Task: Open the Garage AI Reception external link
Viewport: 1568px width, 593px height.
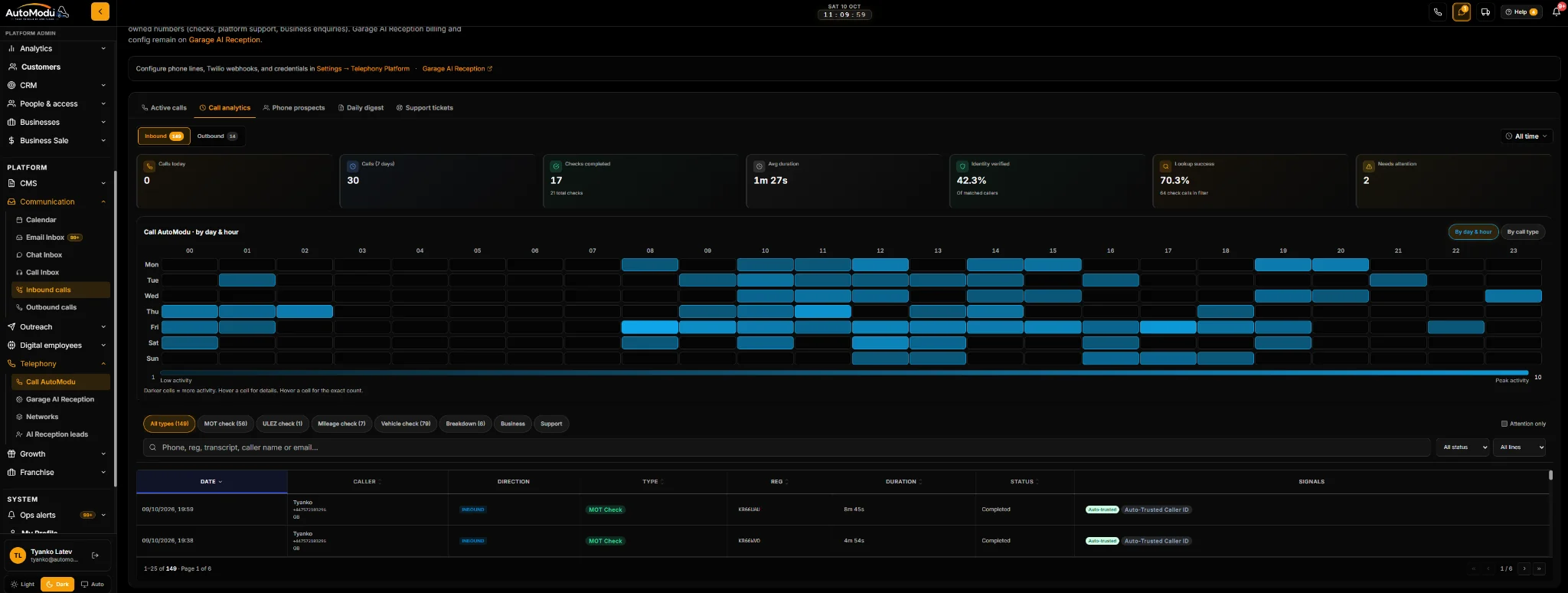Action: (457, 69)
